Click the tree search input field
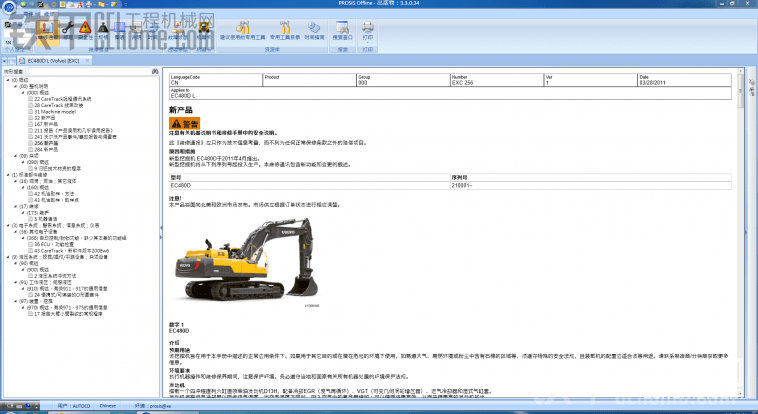 point(89,71)
